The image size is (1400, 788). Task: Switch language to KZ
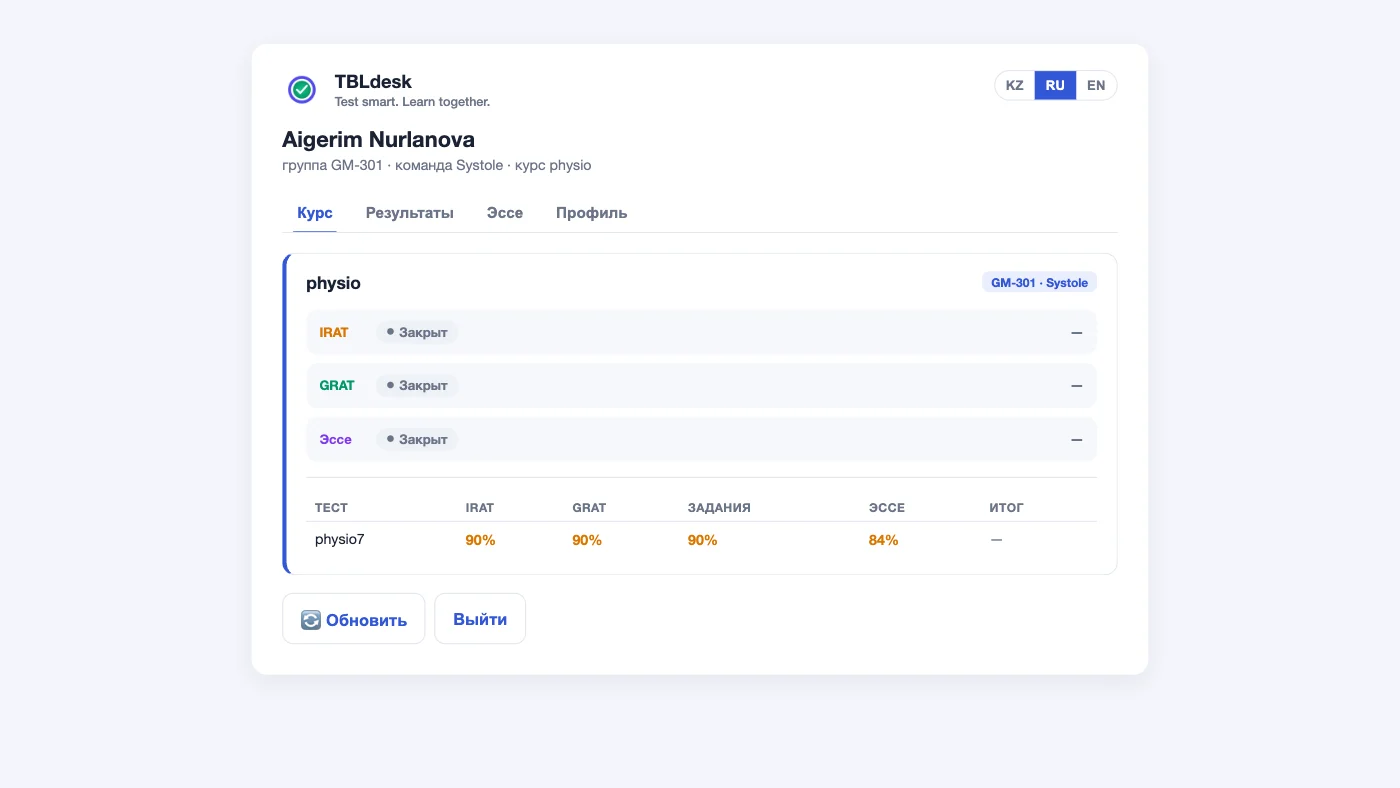click(1014, 85)
